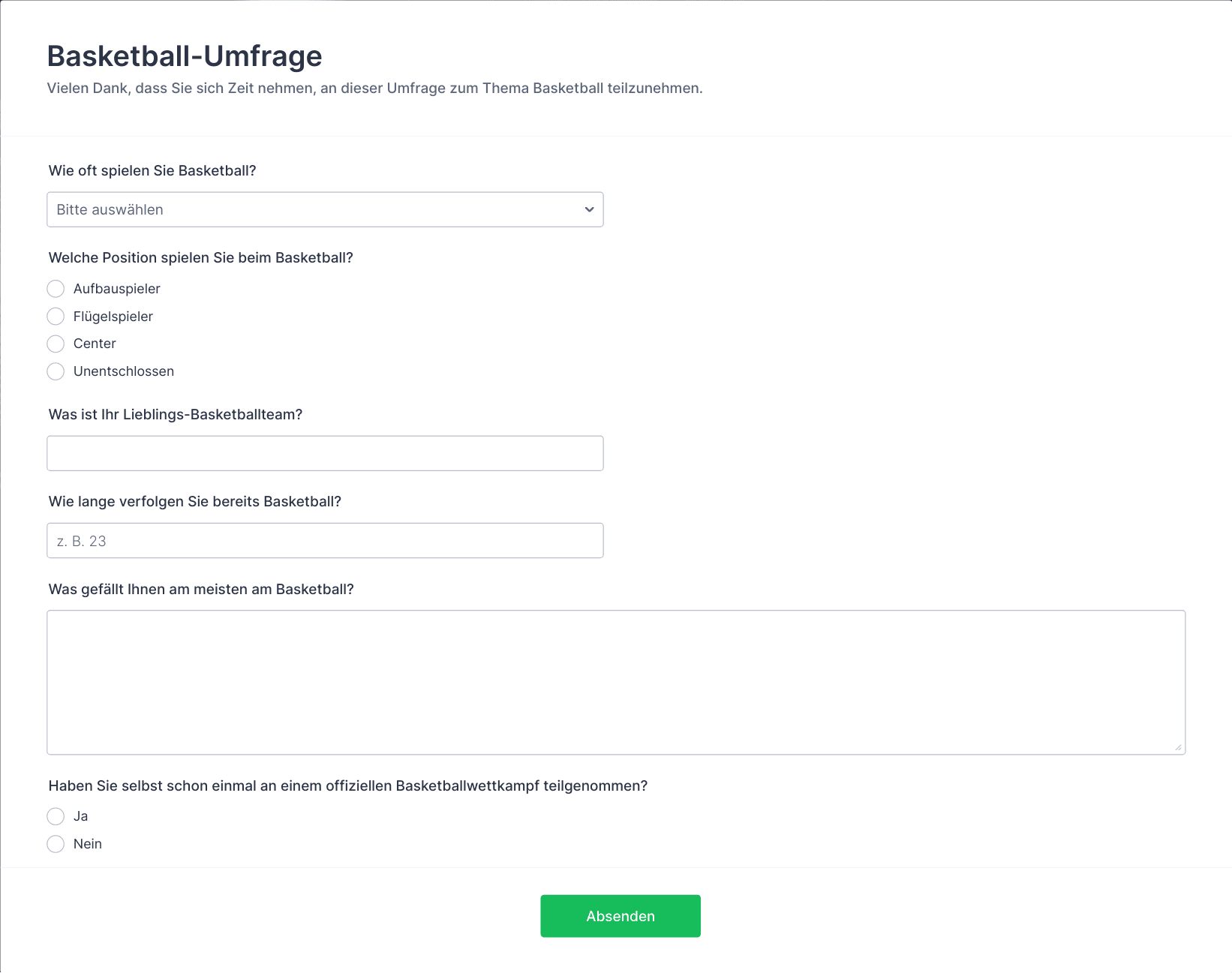Select the Aufbauspieler radio button
The height and width of the screenshot is (973, 1232).
56,289
